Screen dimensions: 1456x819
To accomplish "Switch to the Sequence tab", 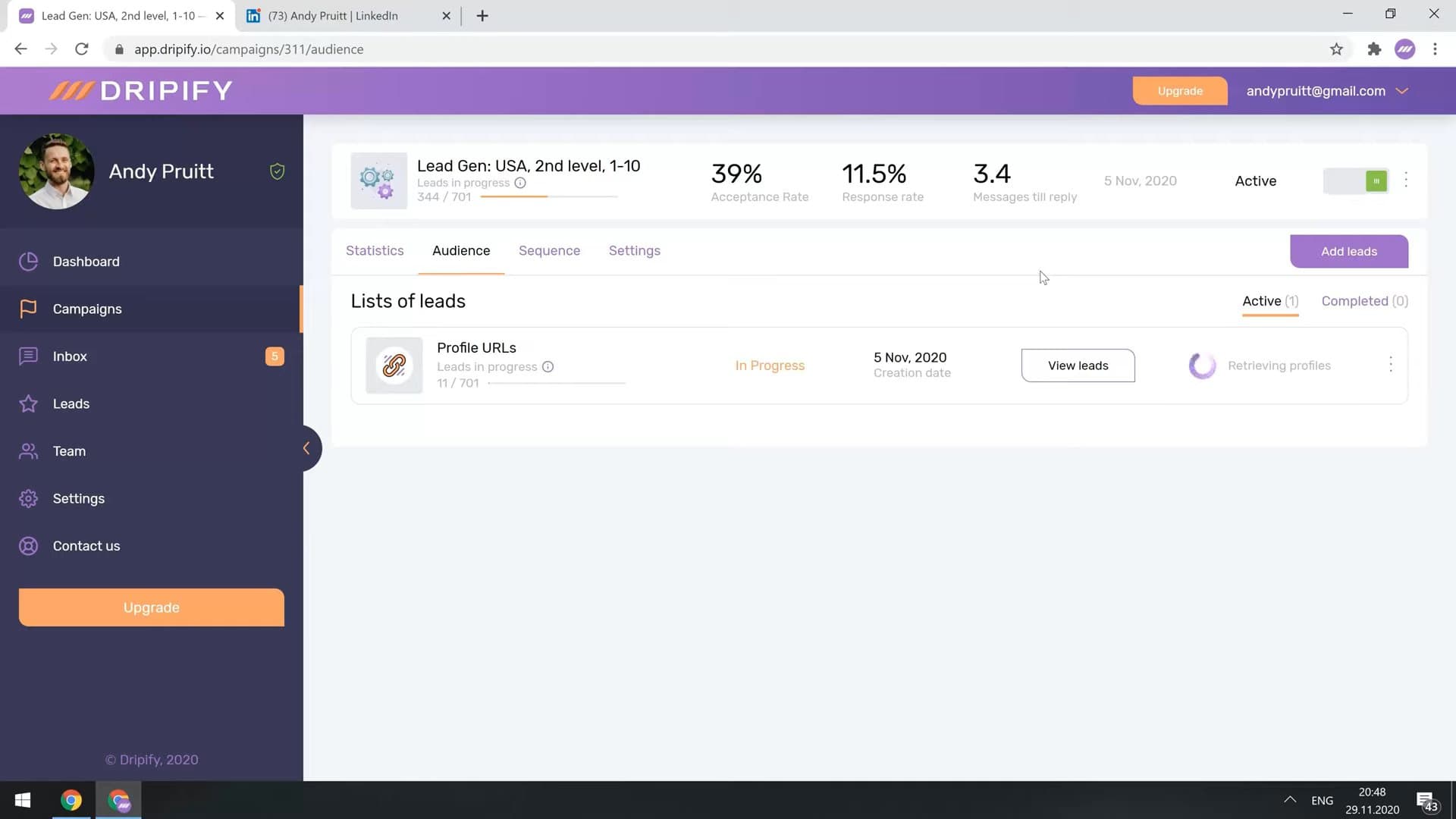I will (549, 250).
